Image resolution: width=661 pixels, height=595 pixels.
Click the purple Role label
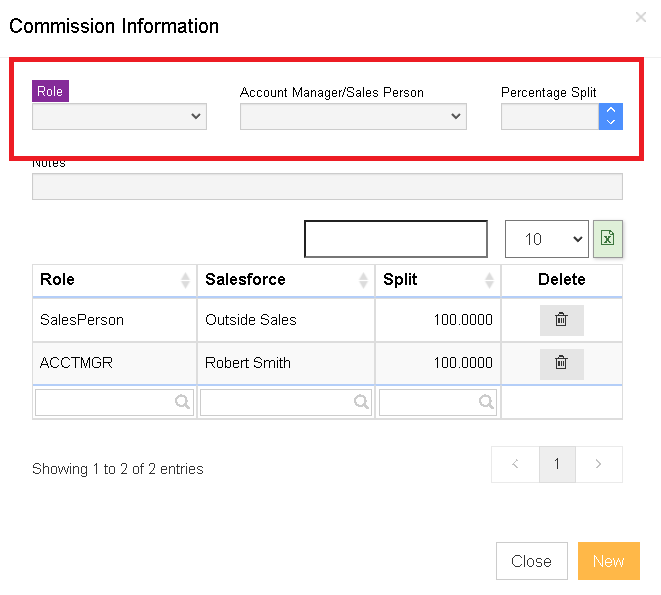click(x=50, y=91)
